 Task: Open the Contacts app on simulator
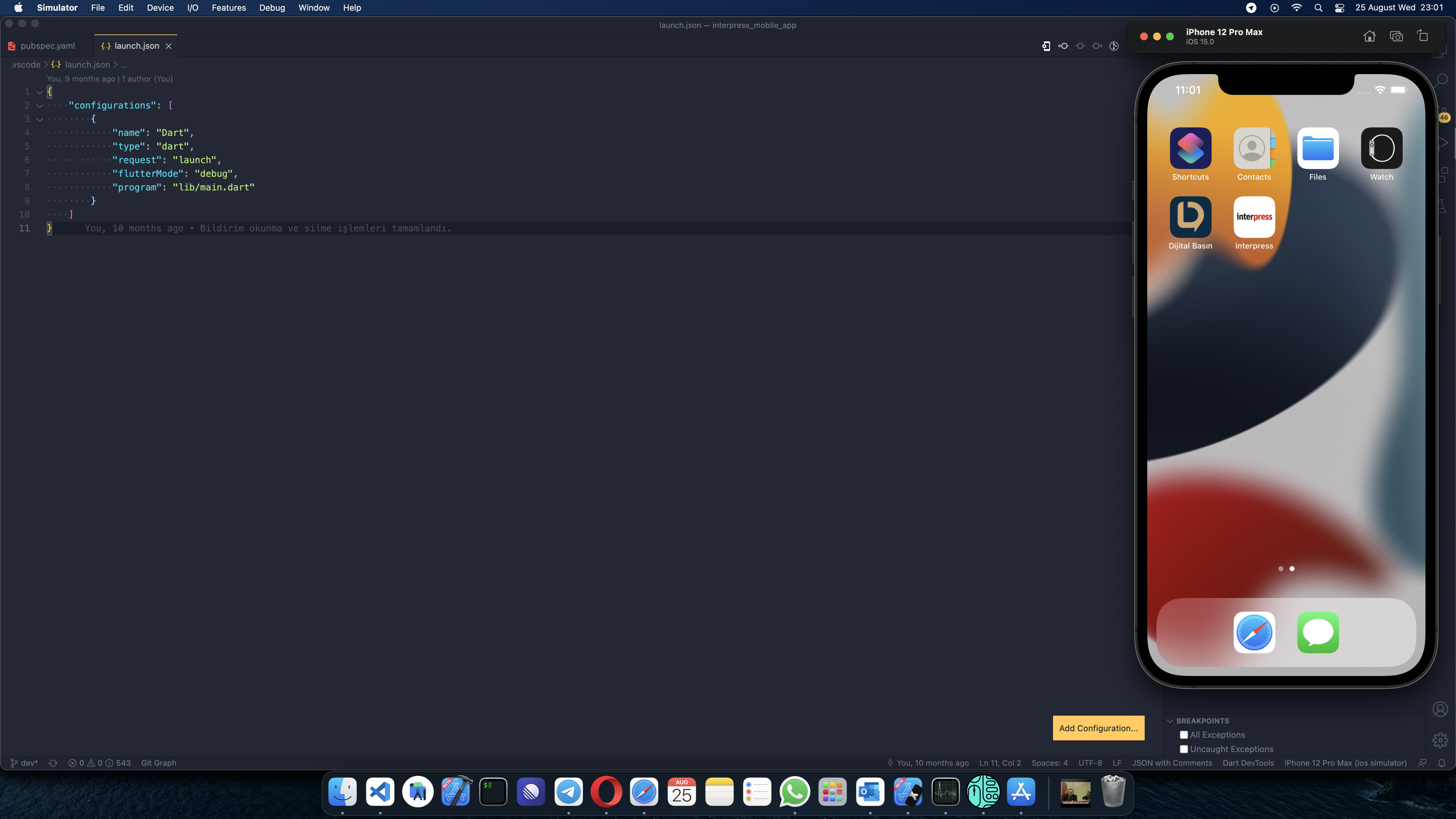point(1254,148)
